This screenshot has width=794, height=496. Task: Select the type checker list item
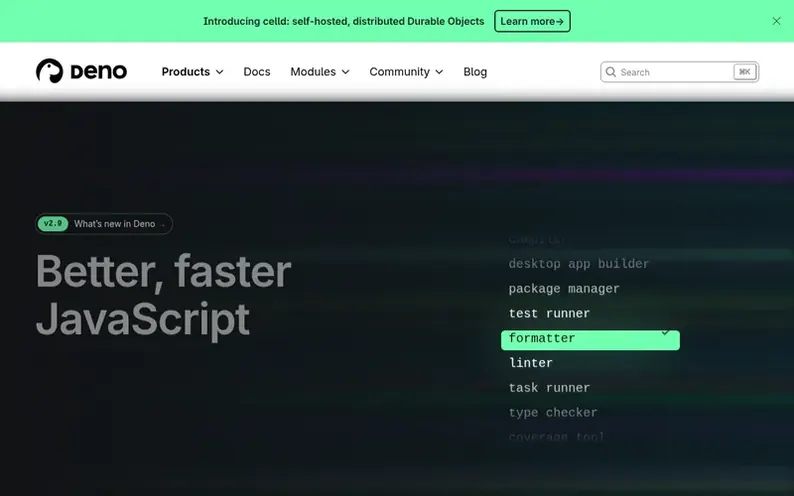553,413
